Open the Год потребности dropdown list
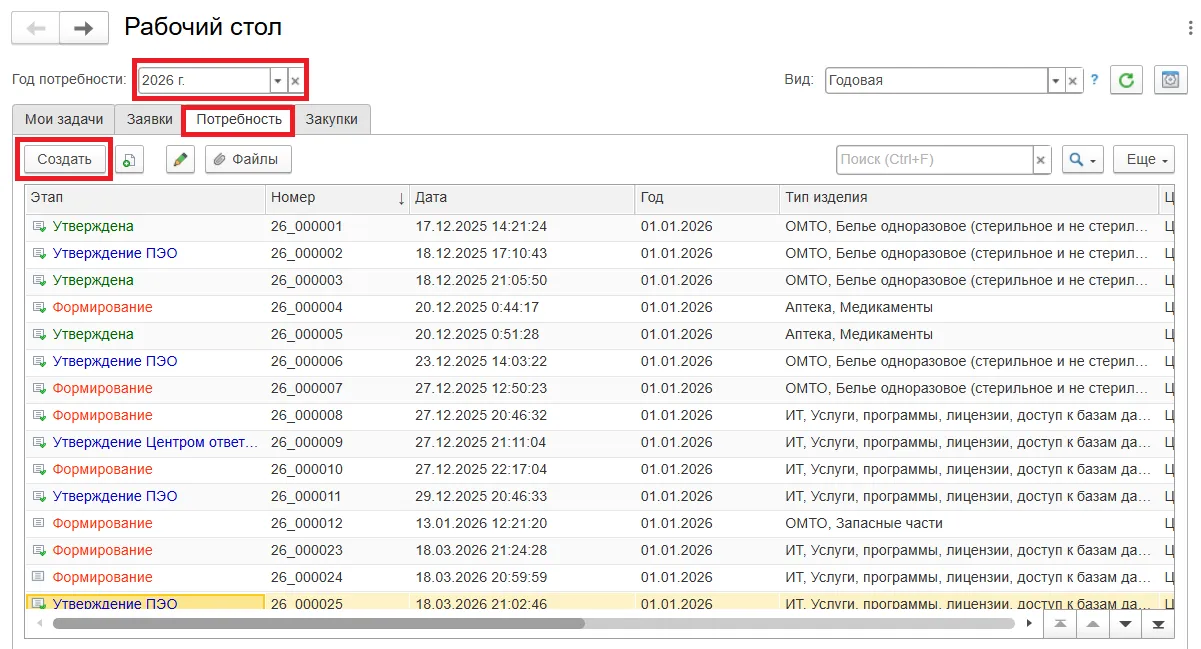 click(278, 81)
